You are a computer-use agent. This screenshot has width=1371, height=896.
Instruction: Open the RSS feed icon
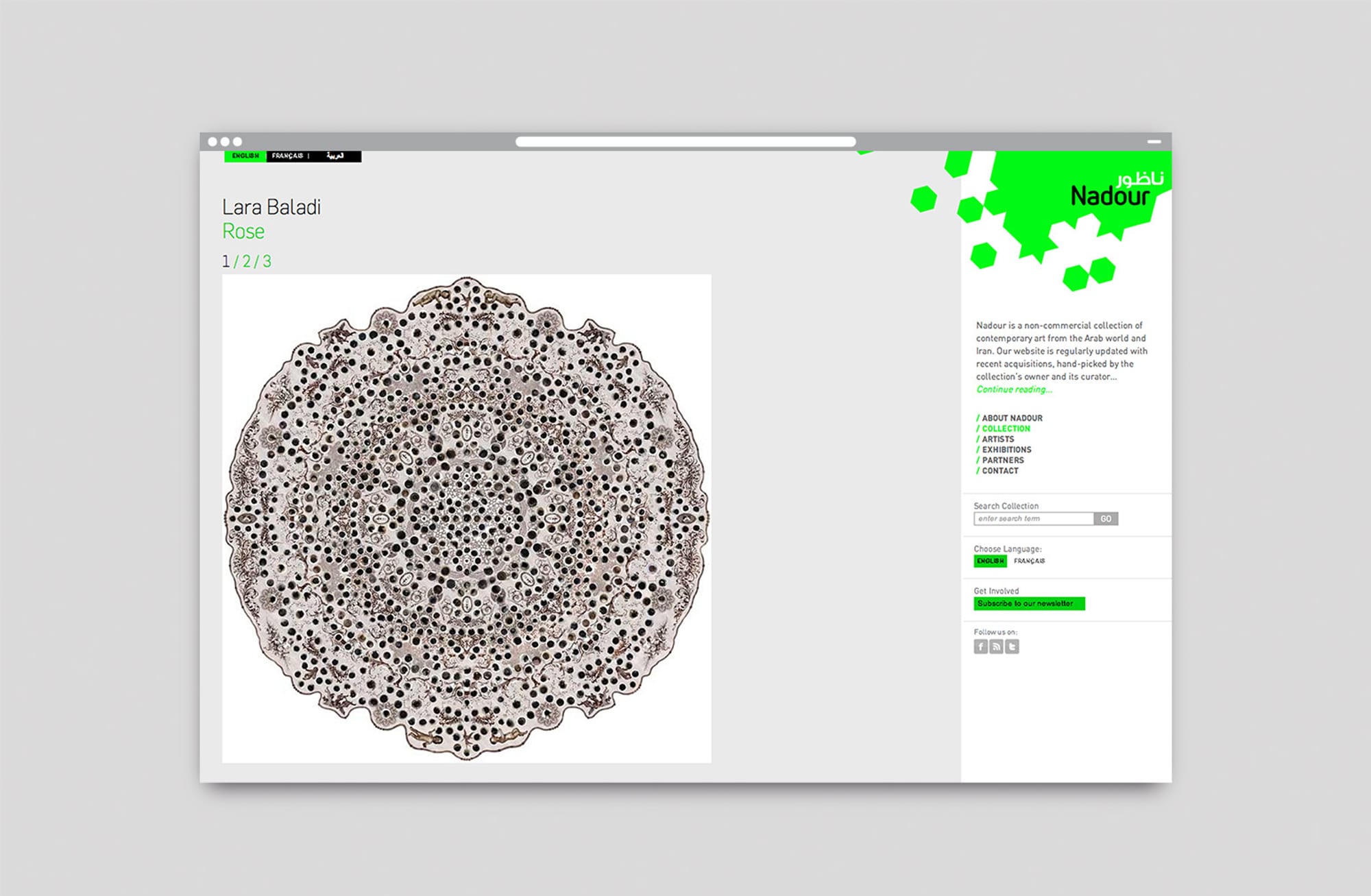(996, 646)
